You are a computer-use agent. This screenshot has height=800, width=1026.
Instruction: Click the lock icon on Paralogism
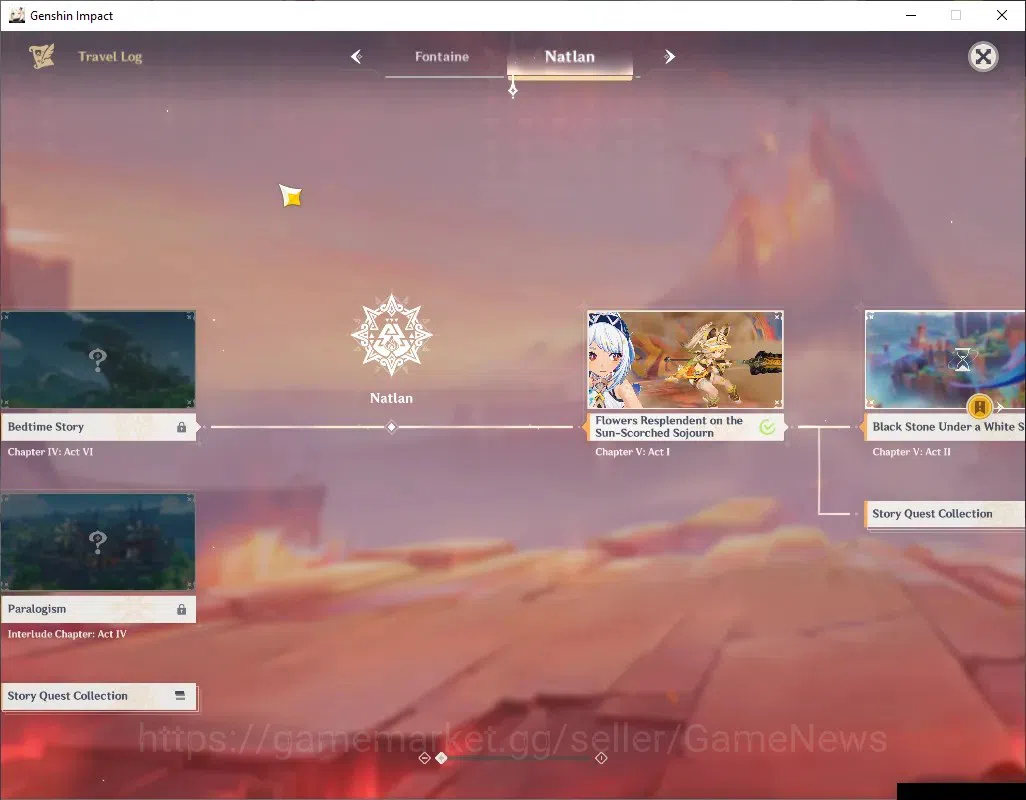click(x=181, y=610)
